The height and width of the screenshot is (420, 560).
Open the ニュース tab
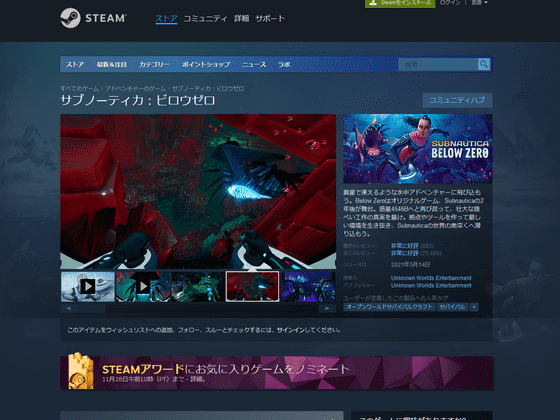point(254,65)
